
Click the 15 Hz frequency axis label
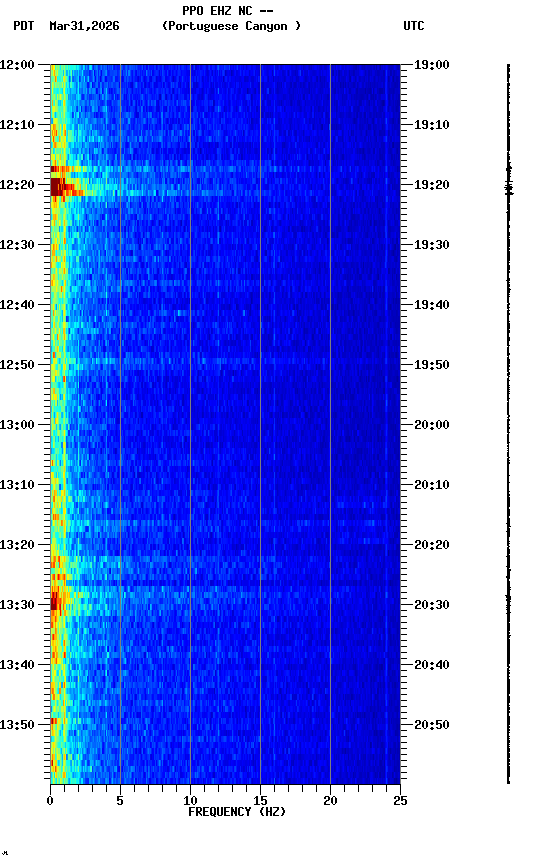click(x=260, y=801)
